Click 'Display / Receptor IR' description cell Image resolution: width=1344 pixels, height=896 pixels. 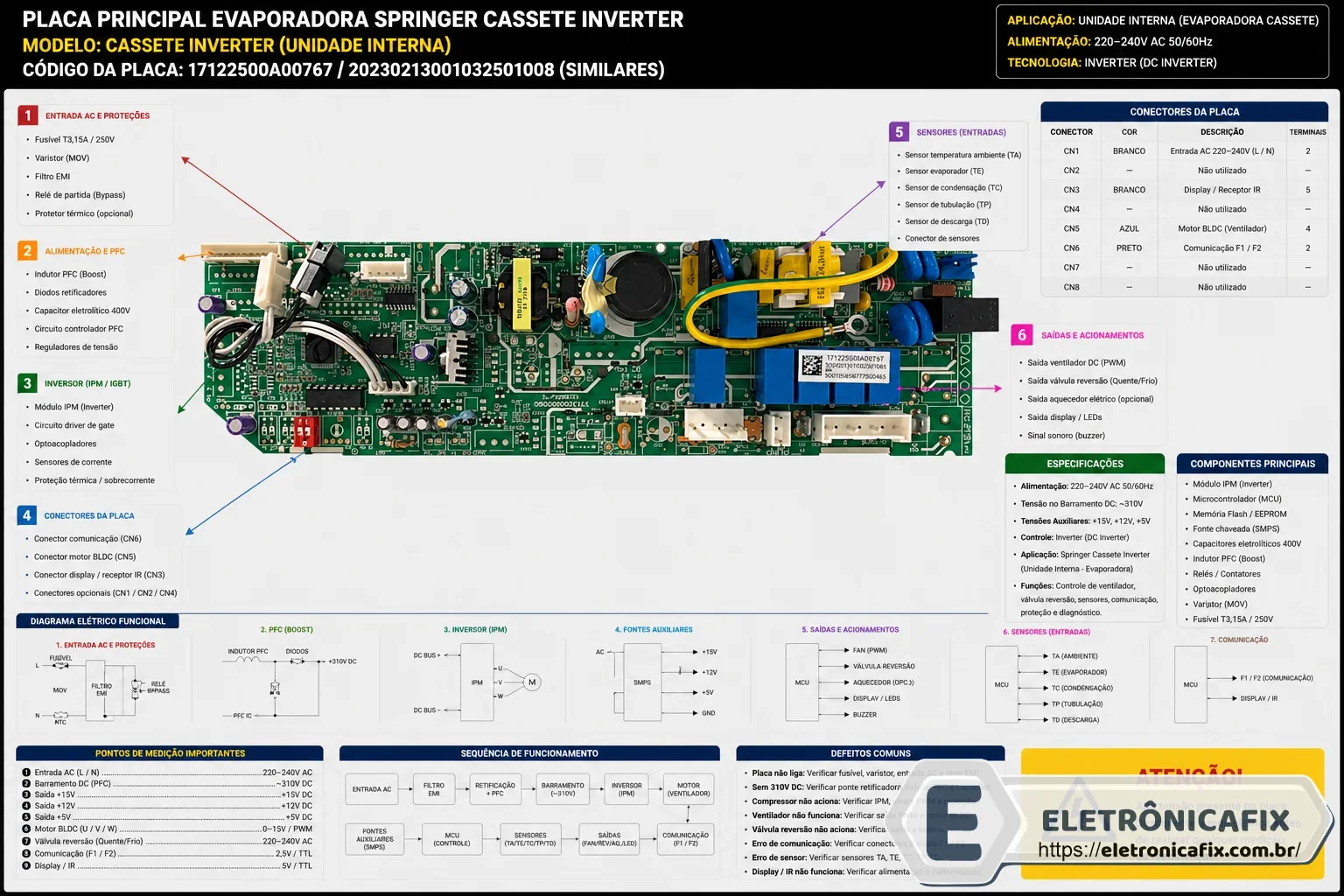(x=1222, y=190)
